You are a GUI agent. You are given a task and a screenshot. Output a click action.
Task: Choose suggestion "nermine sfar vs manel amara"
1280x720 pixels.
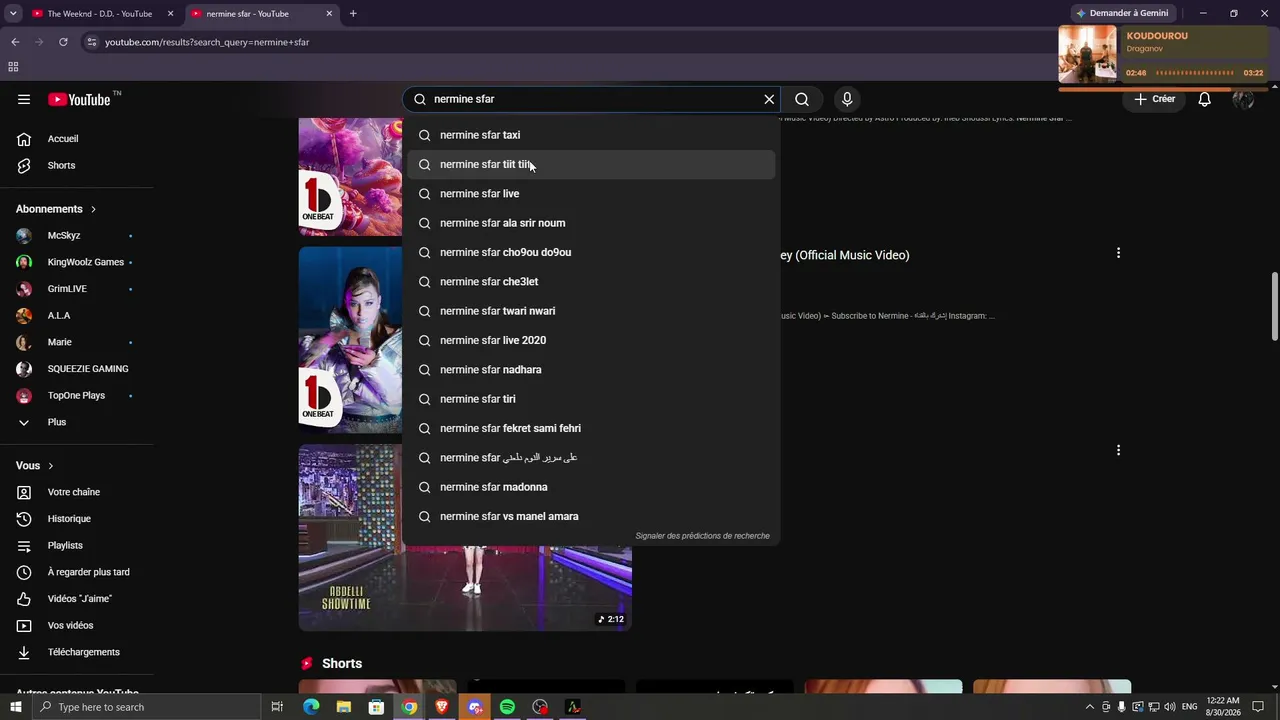591,516
